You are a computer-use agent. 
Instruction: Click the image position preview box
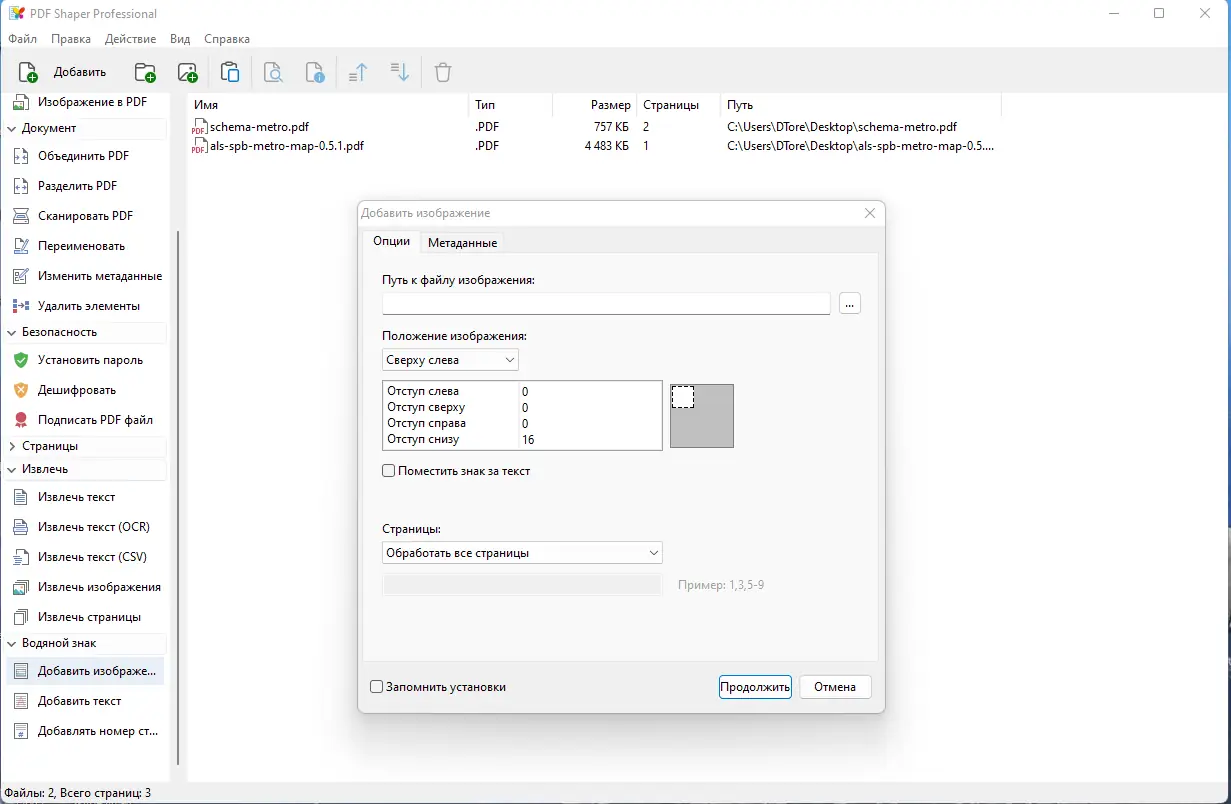702,416
